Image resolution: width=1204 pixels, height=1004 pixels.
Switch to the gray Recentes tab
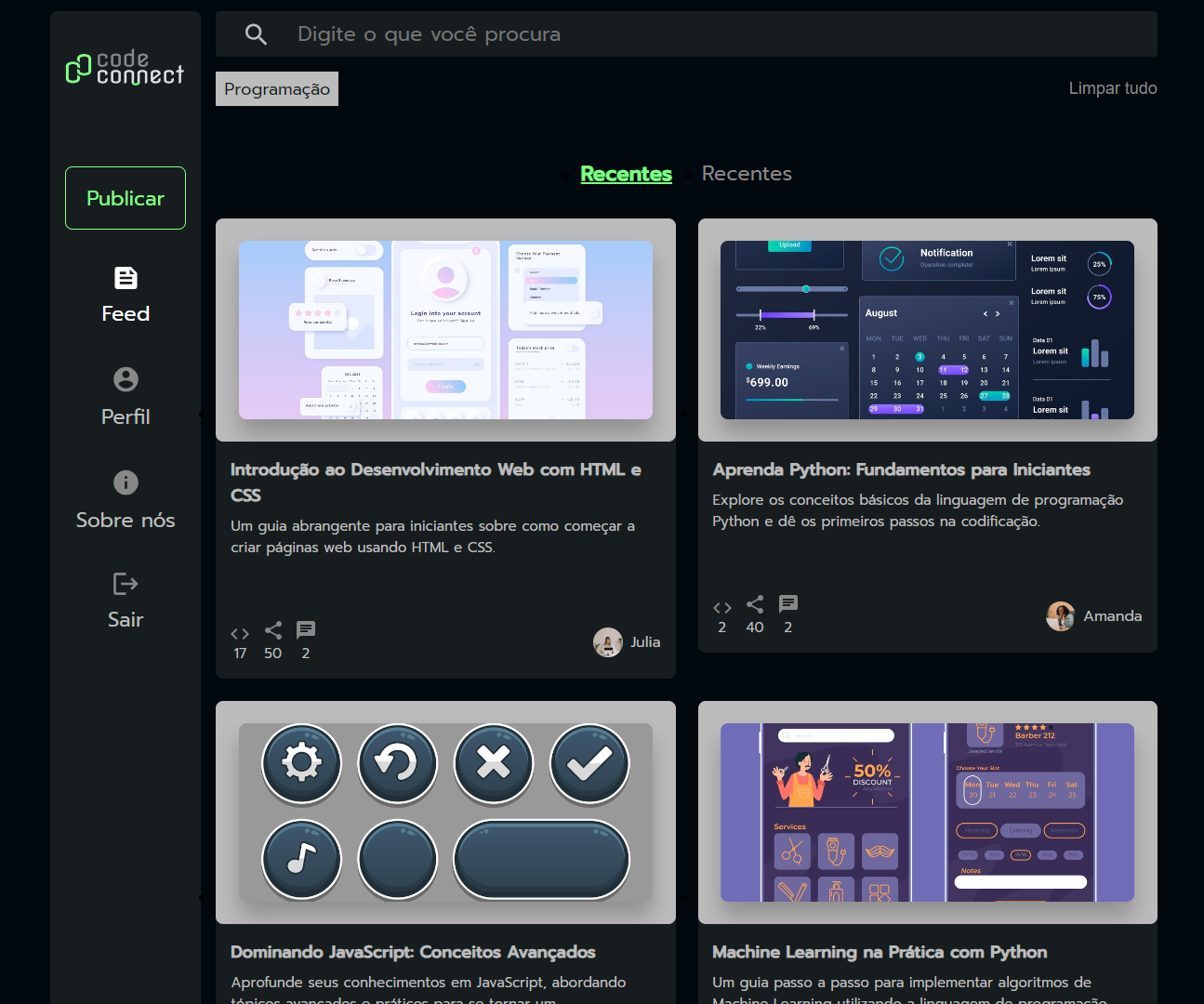coord(747,174)
